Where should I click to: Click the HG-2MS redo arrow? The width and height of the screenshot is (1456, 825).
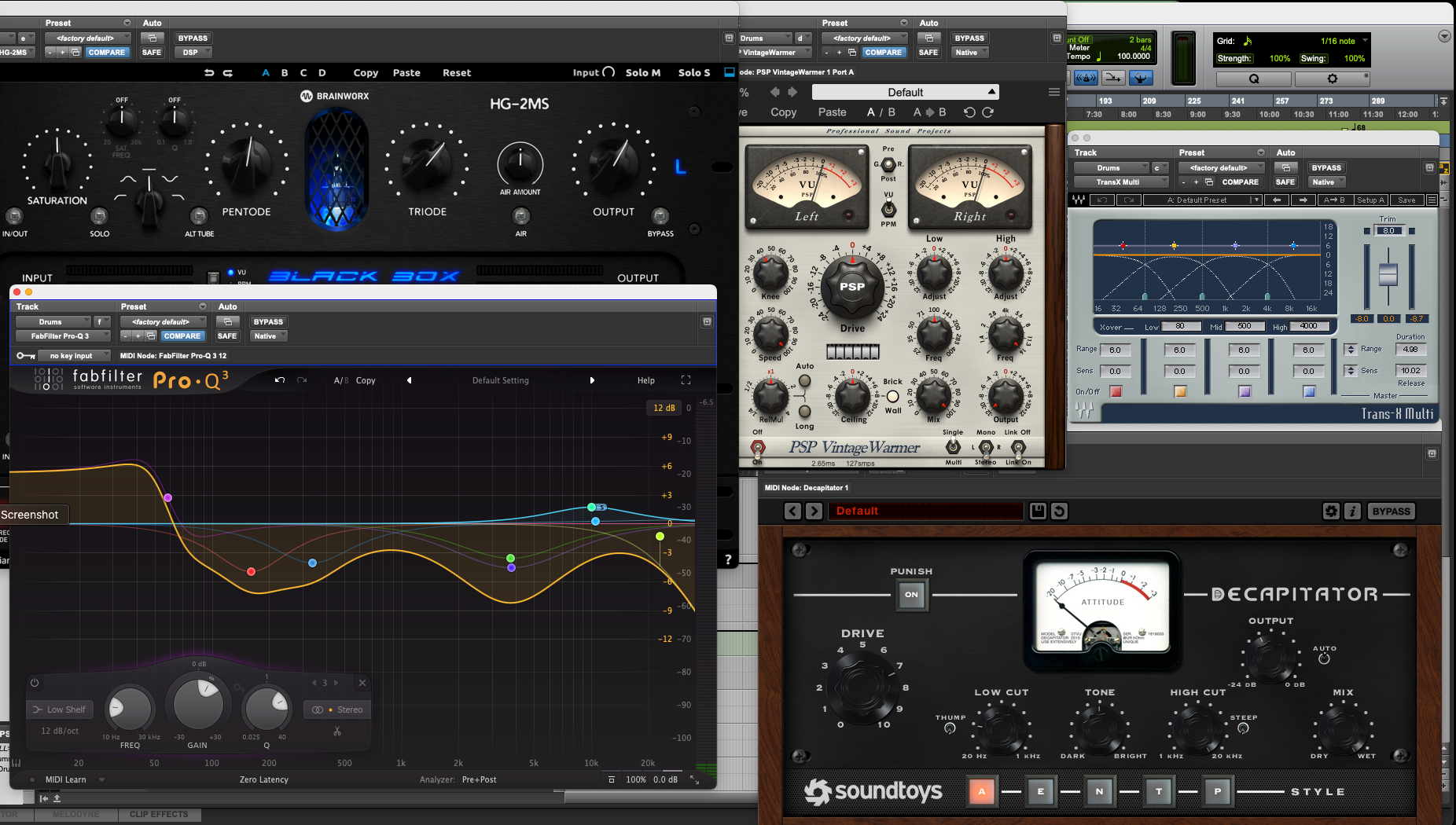[x=228, y=72]
